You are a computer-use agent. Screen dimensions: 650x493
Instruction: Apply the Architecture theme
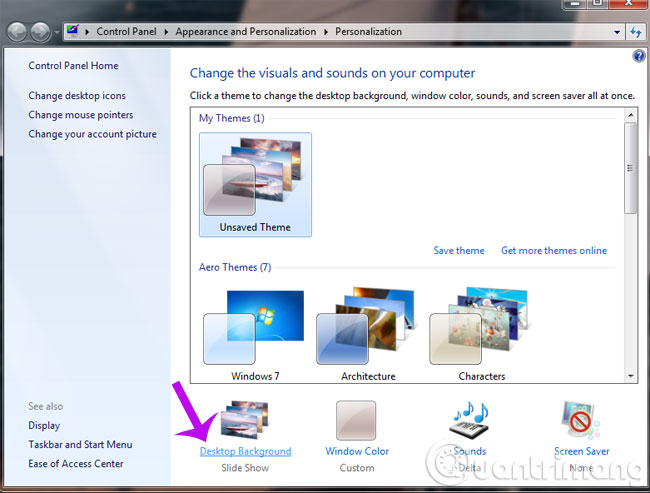pos(368,334)
